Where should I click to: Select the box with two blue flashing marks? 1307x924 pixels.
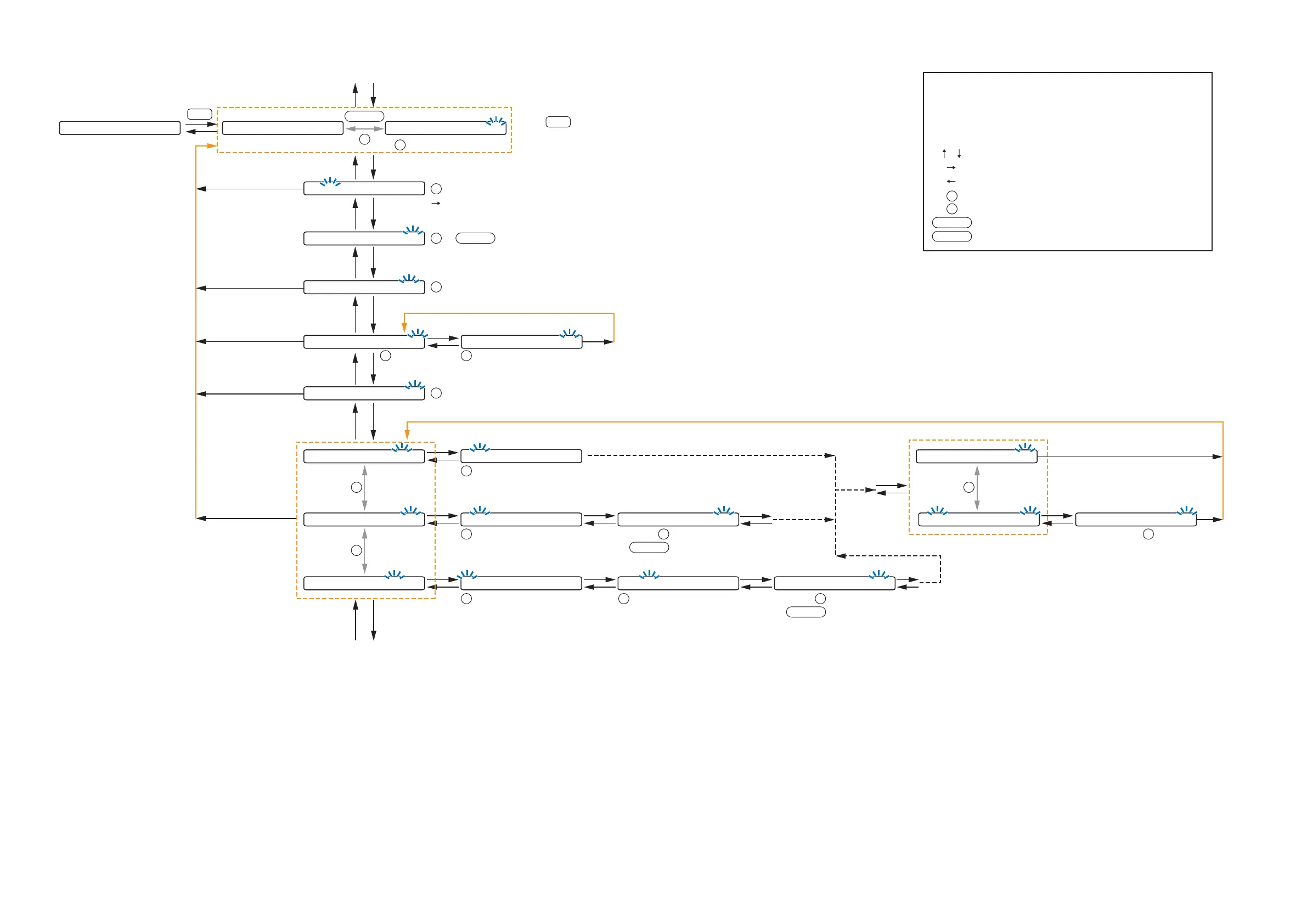tap(978, 519)
